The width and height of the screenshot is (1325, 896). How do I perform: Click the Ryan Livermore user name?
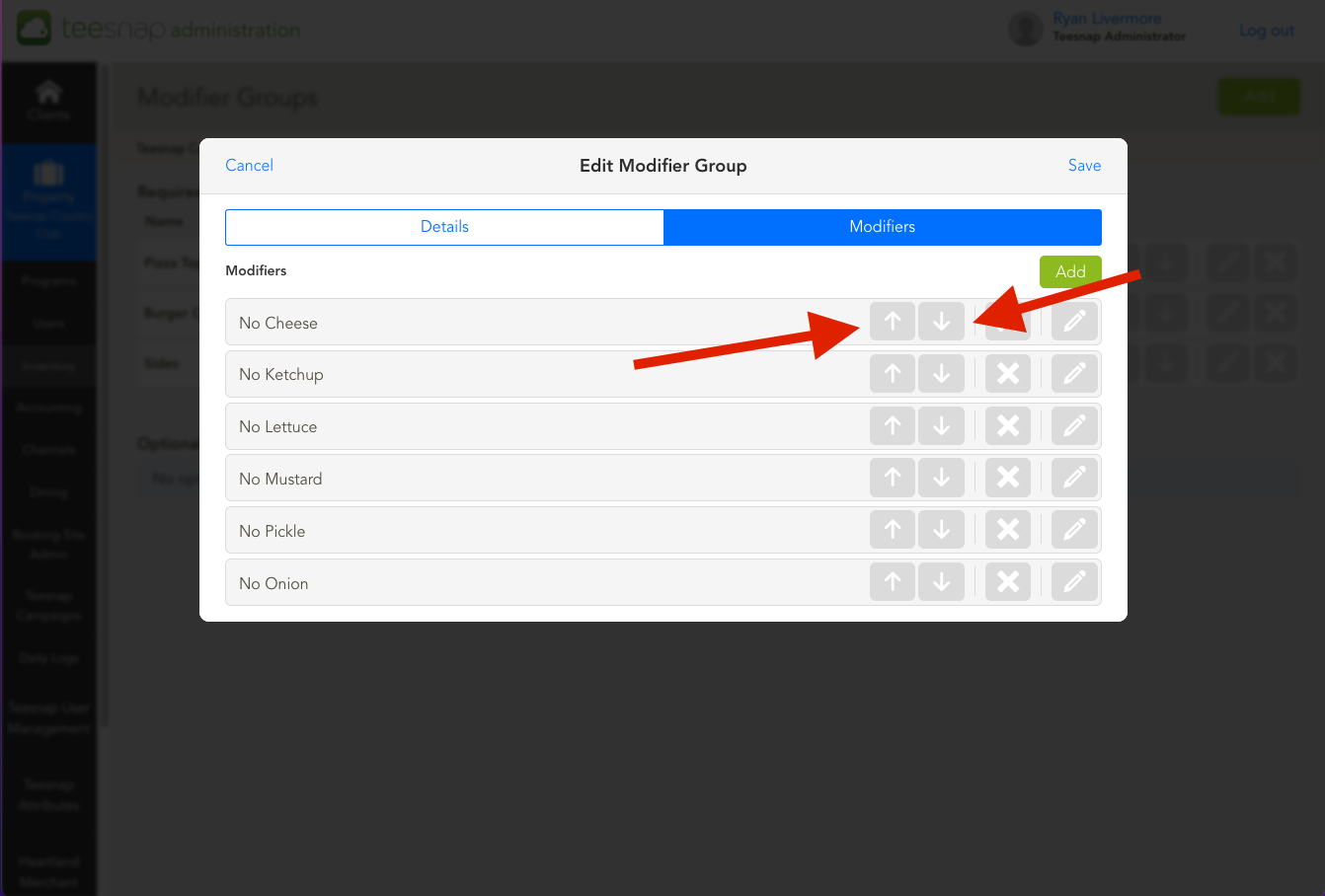point(1107,19)
